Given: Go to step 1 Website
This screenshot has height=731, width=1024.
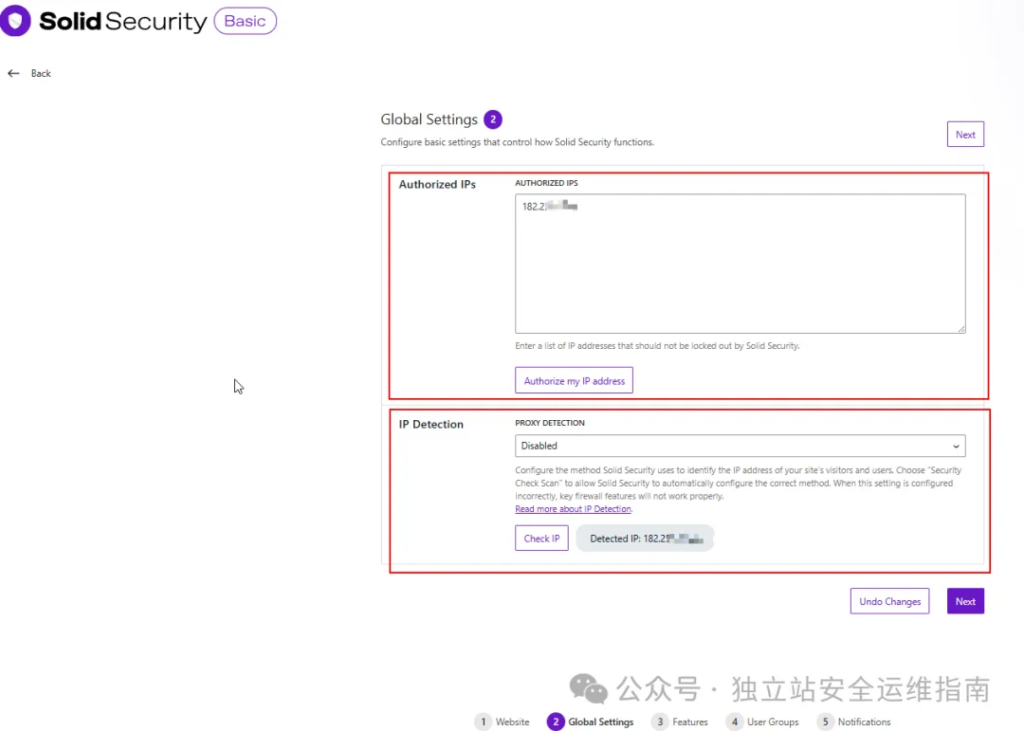Looking at the screenshot, I should (502, 721).
